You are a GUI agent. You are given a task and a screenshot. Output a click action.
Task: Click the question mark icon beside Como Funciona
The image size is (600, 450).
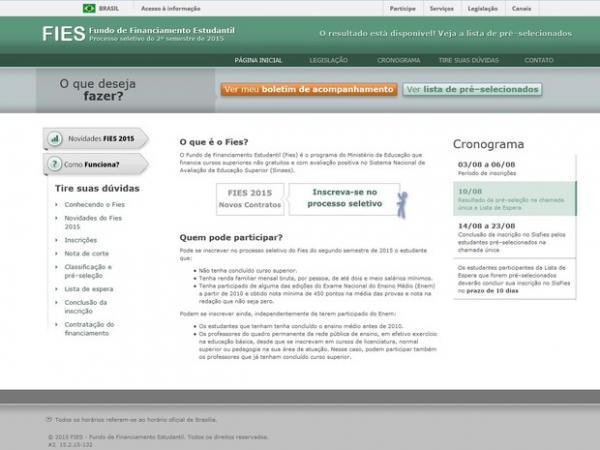[x=54, y=164]
